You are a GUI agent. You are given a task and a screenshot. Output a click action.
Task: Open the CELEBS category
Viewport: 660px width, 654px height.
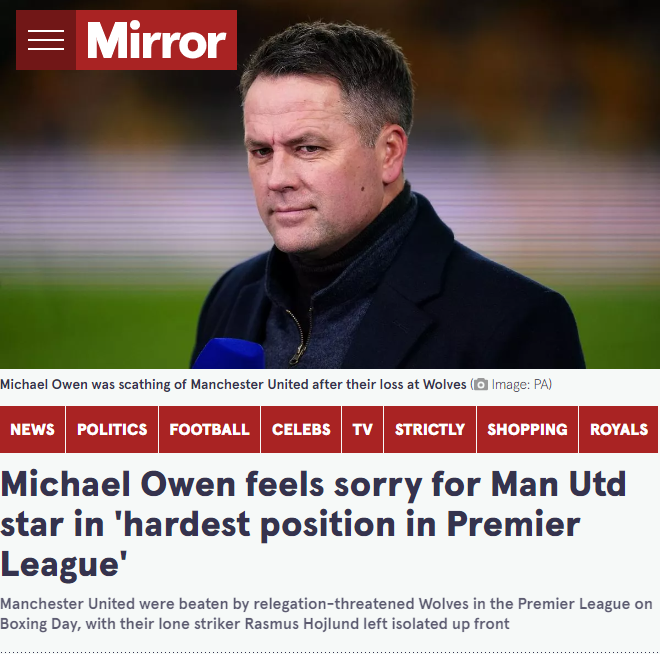pos(301,429)
